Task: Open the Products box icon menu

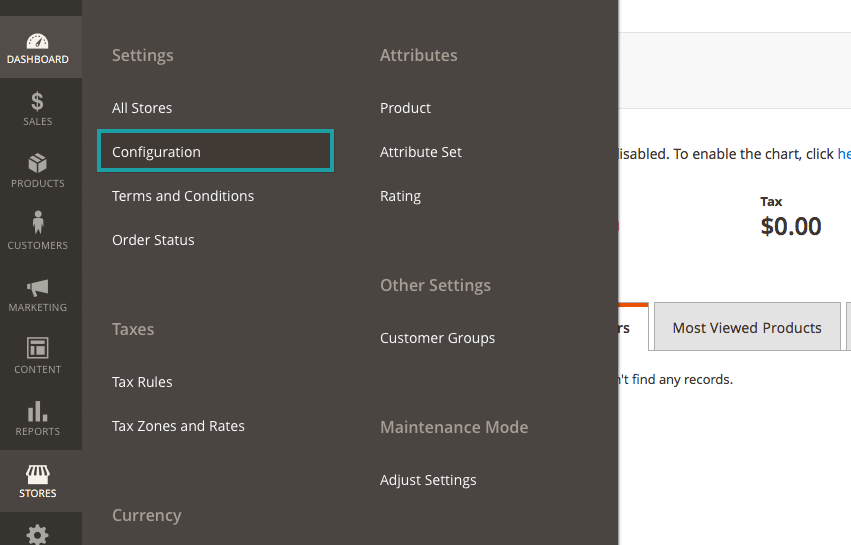Action: click(x=38, y=164)
